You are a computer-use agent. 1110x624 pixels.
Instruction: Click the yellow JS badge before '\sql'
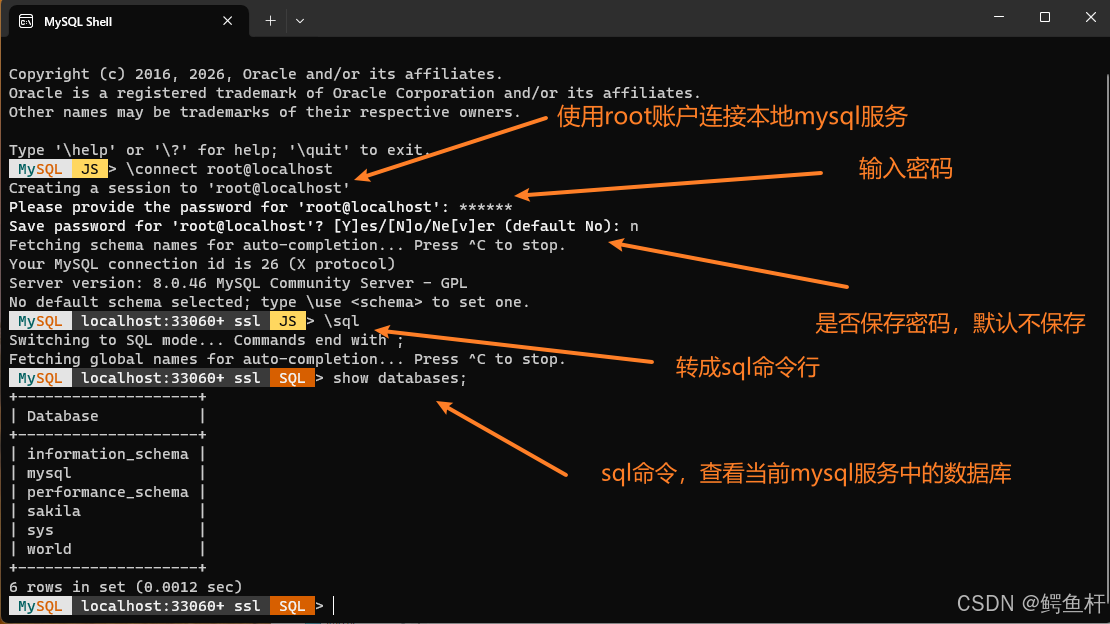[x=287, y=321]
